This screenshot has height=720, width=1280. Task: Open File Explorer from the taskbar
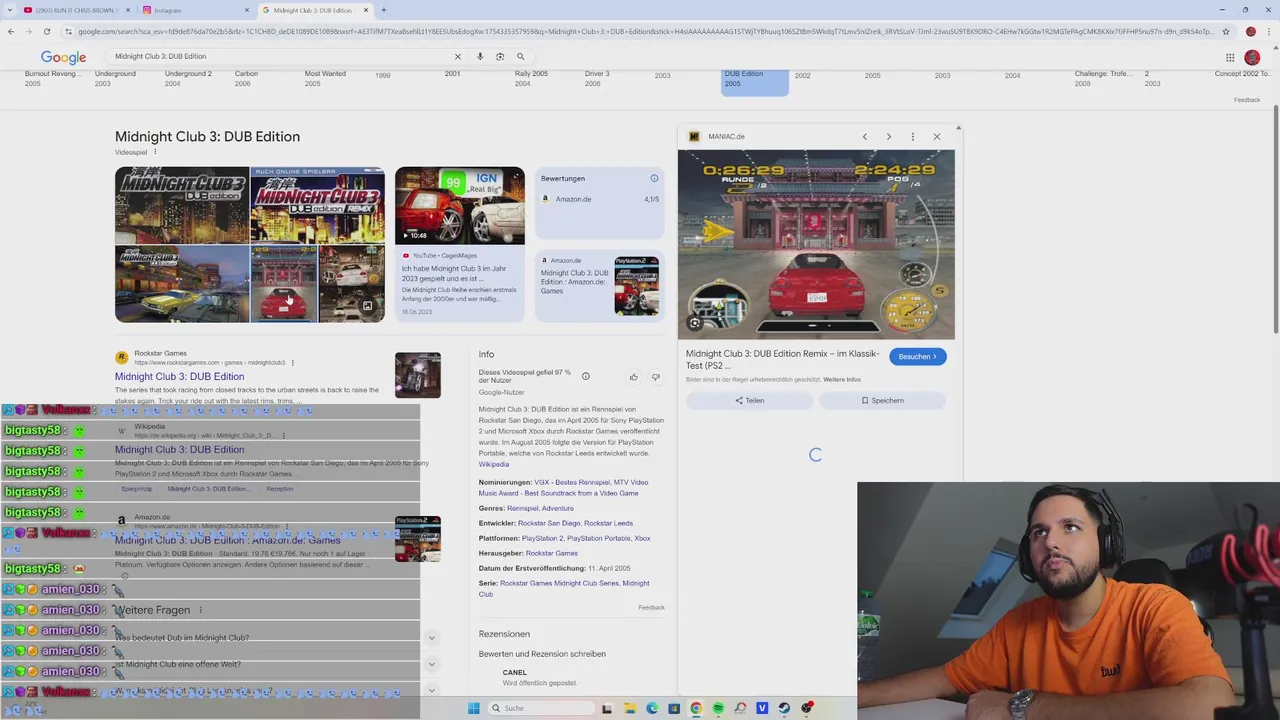630,708
